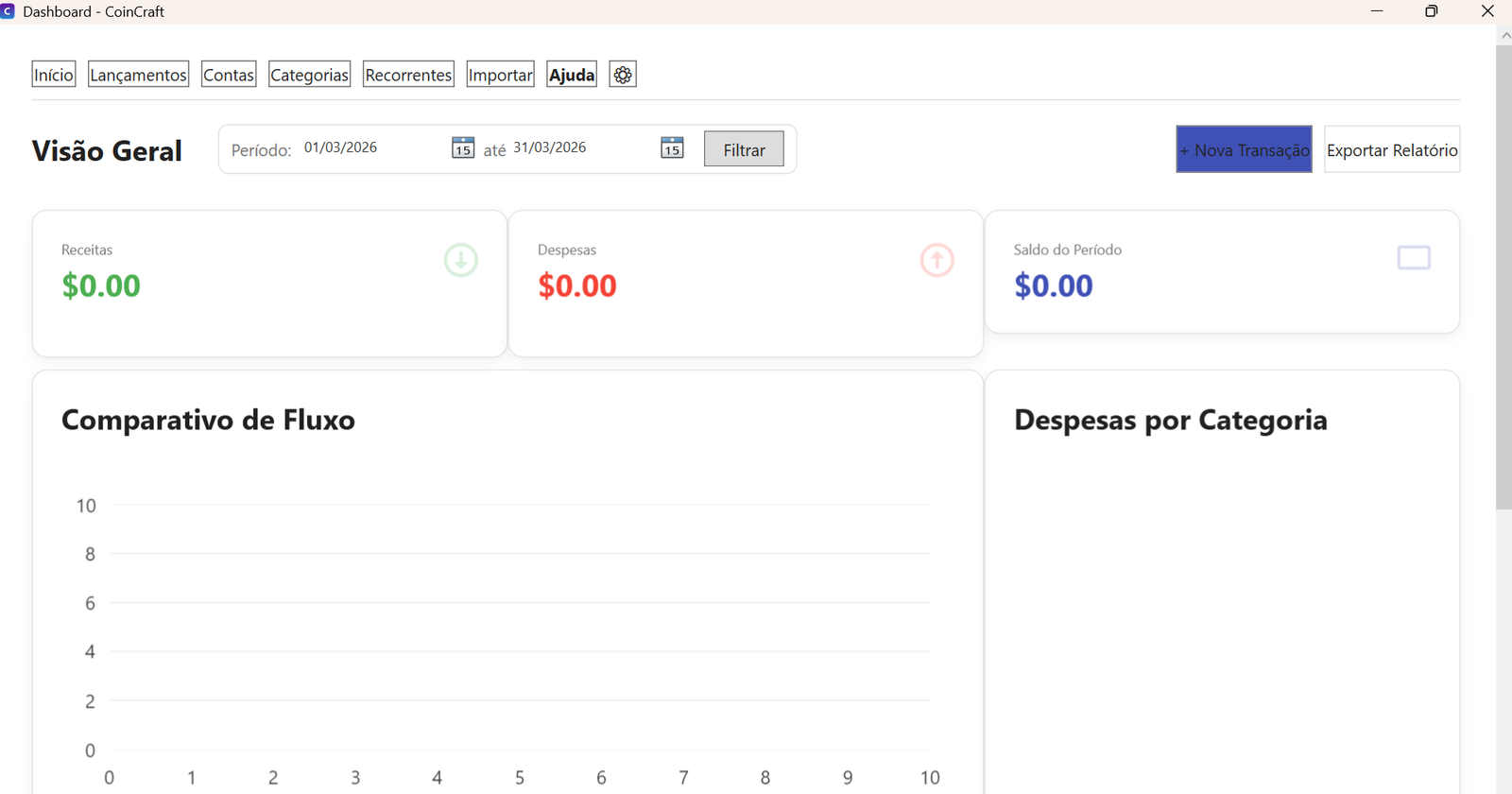1512x794 pixels.
Task: Open the Lançamentos section
Action: pyautogui.click(x=138, y=75)
